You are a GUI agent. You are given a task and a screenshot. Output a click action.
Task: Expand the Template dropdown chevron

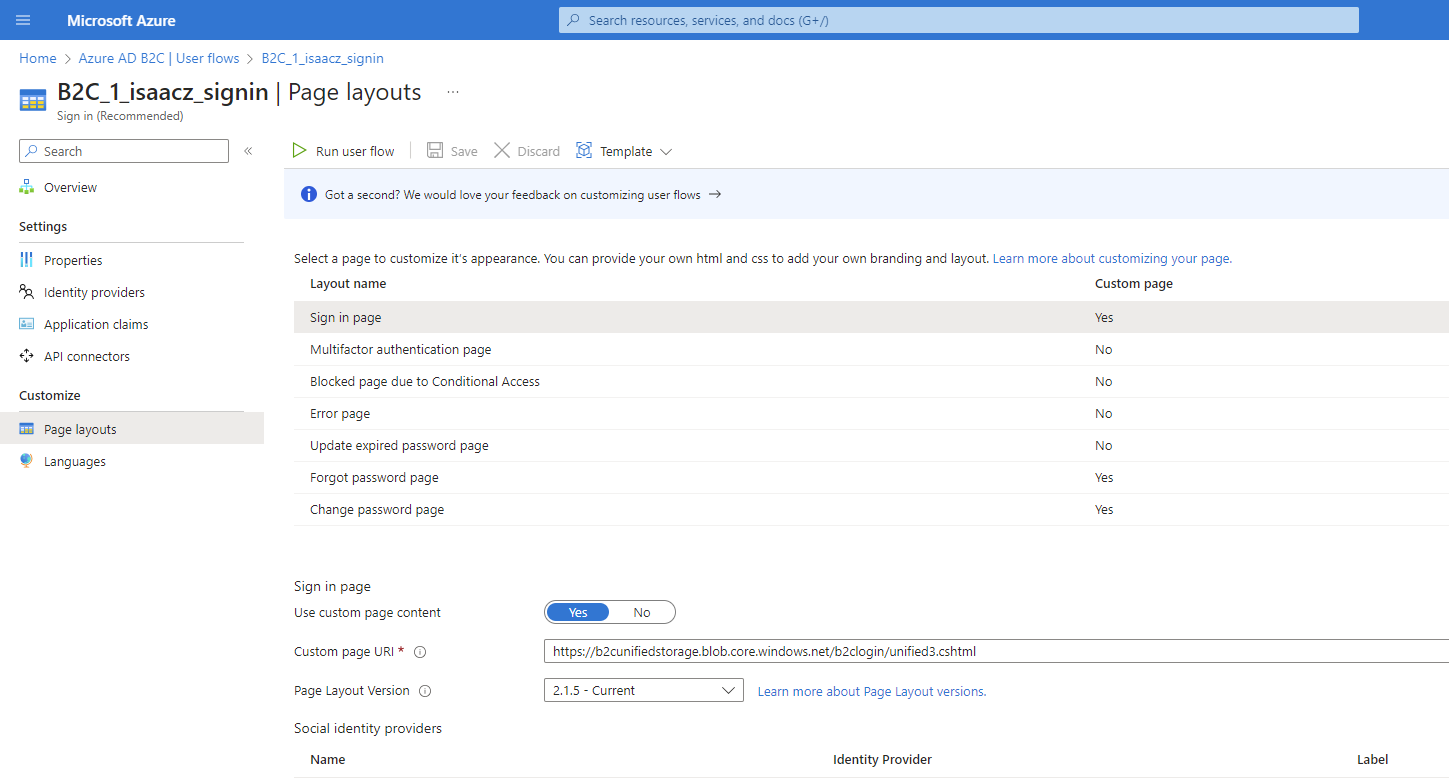666,152
